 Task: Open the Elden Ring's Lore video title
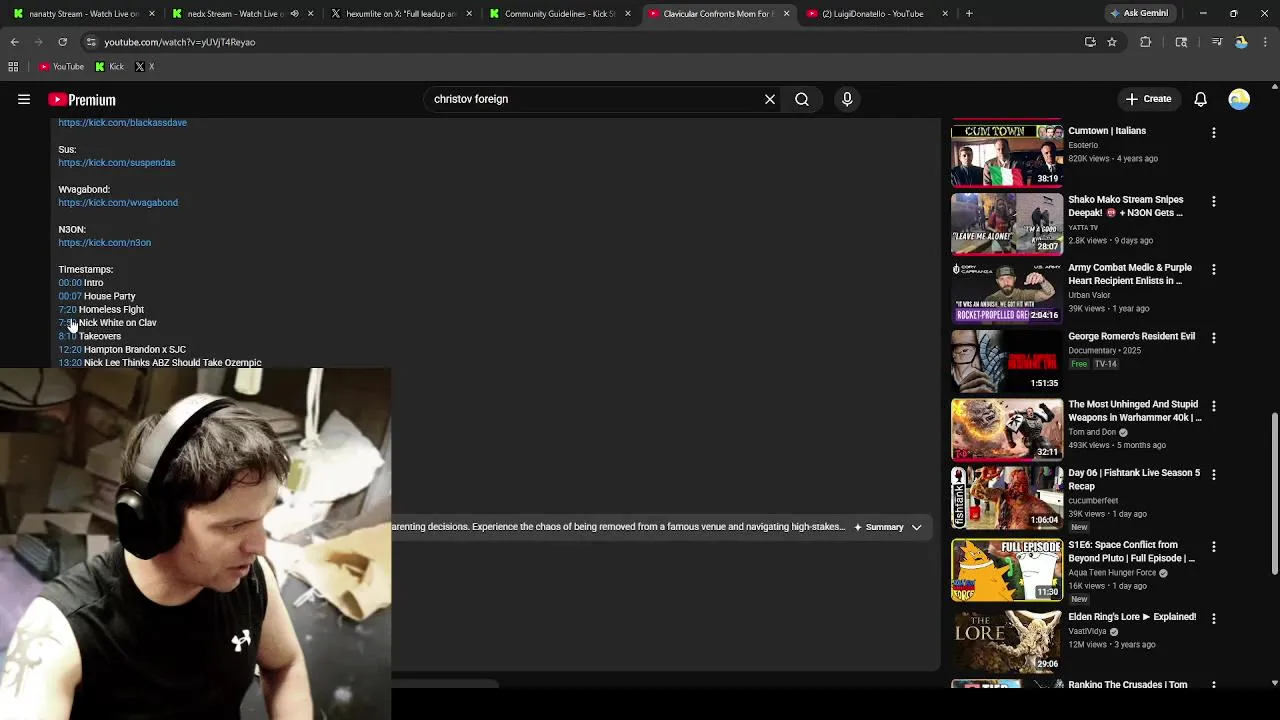[x=1132, y=617]
